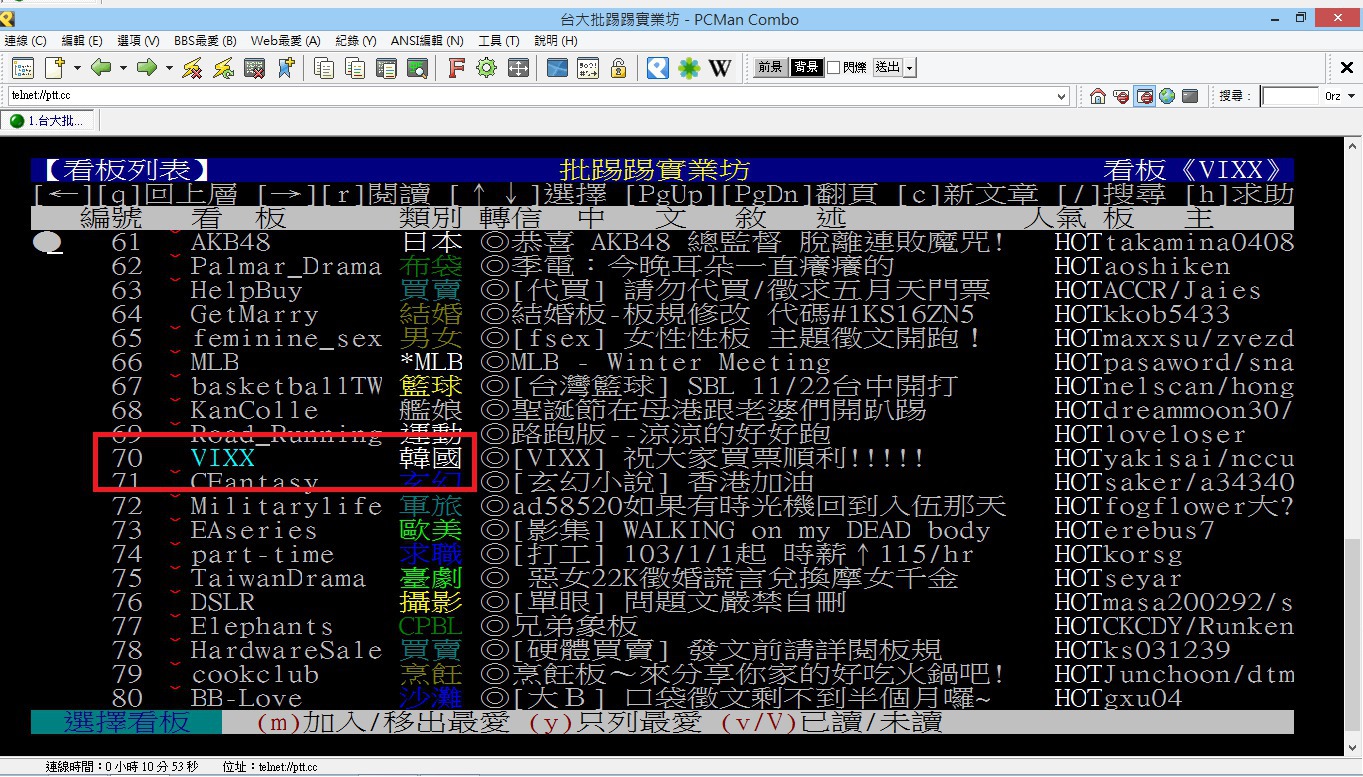Viewport: 1363px width, 777px height.
Task: Click board name basketballTW
Action: [x=286, y=387]
